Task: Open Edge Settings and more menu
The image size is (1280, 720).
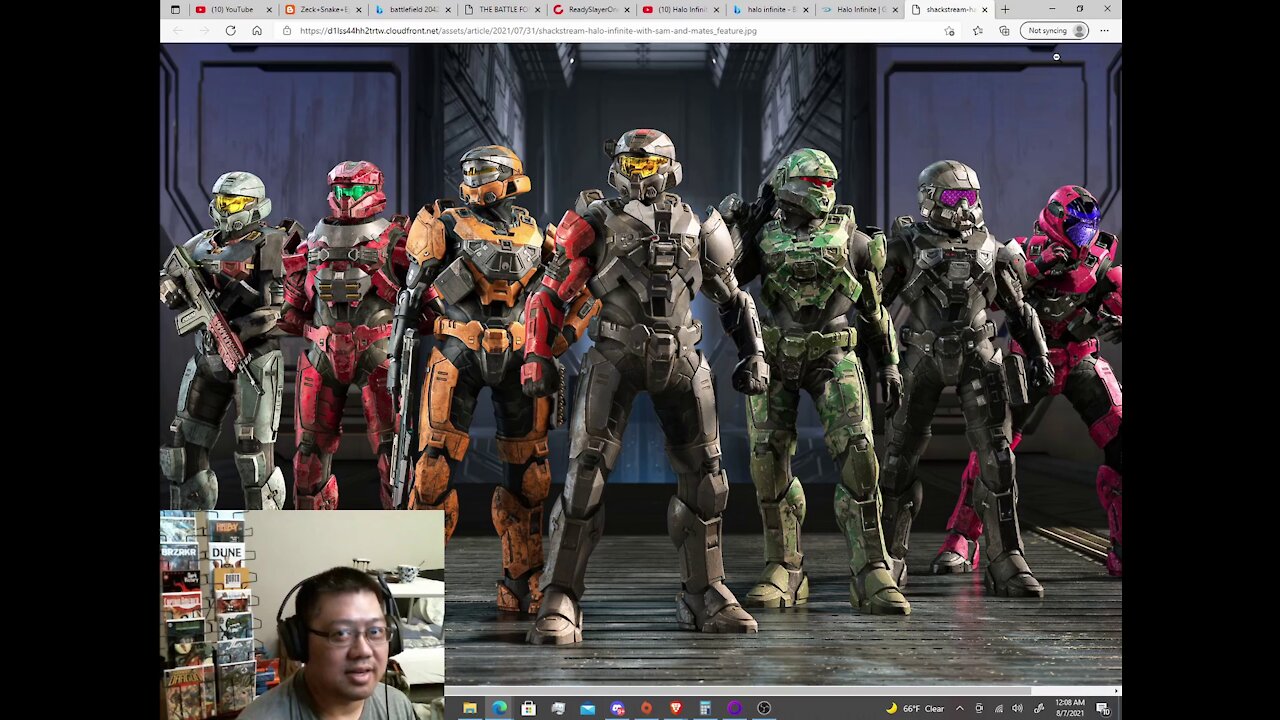Action: [1104, 31]
